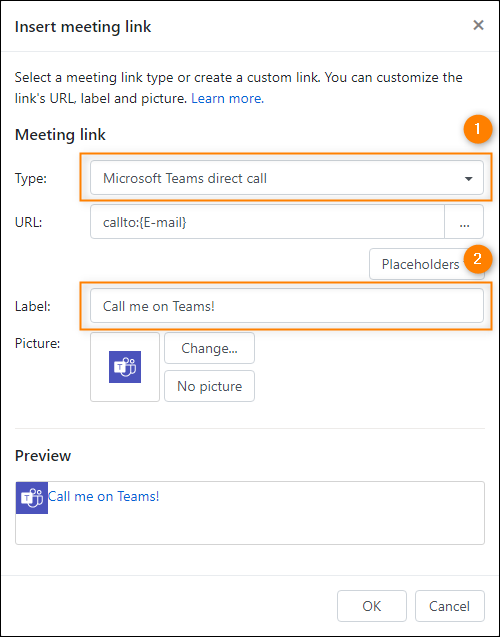Click the URL: label

[28, 222]
